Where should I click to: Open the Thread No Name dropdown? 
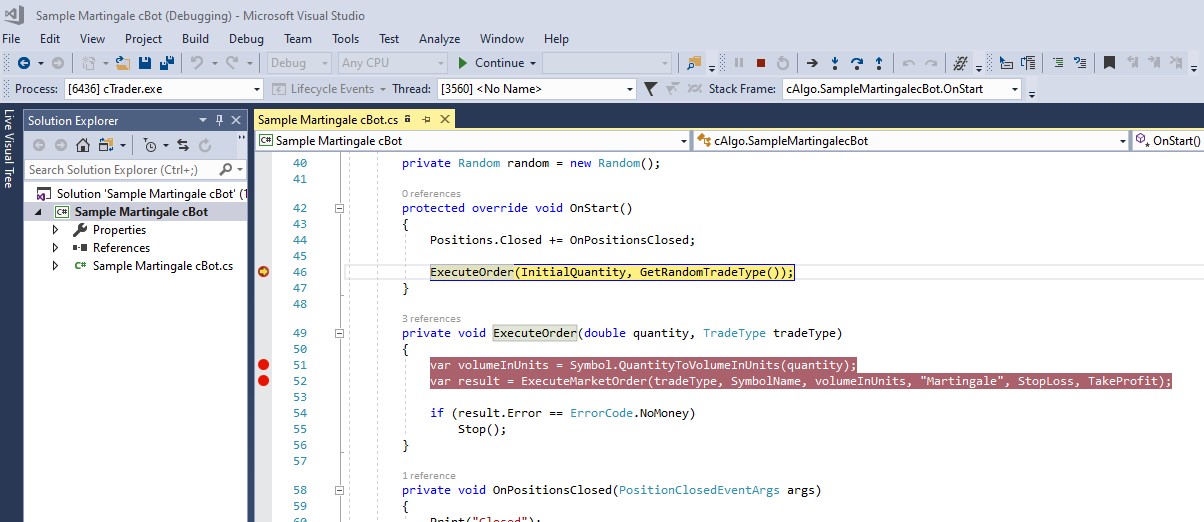pyautogui.click(x=630, y=89)
